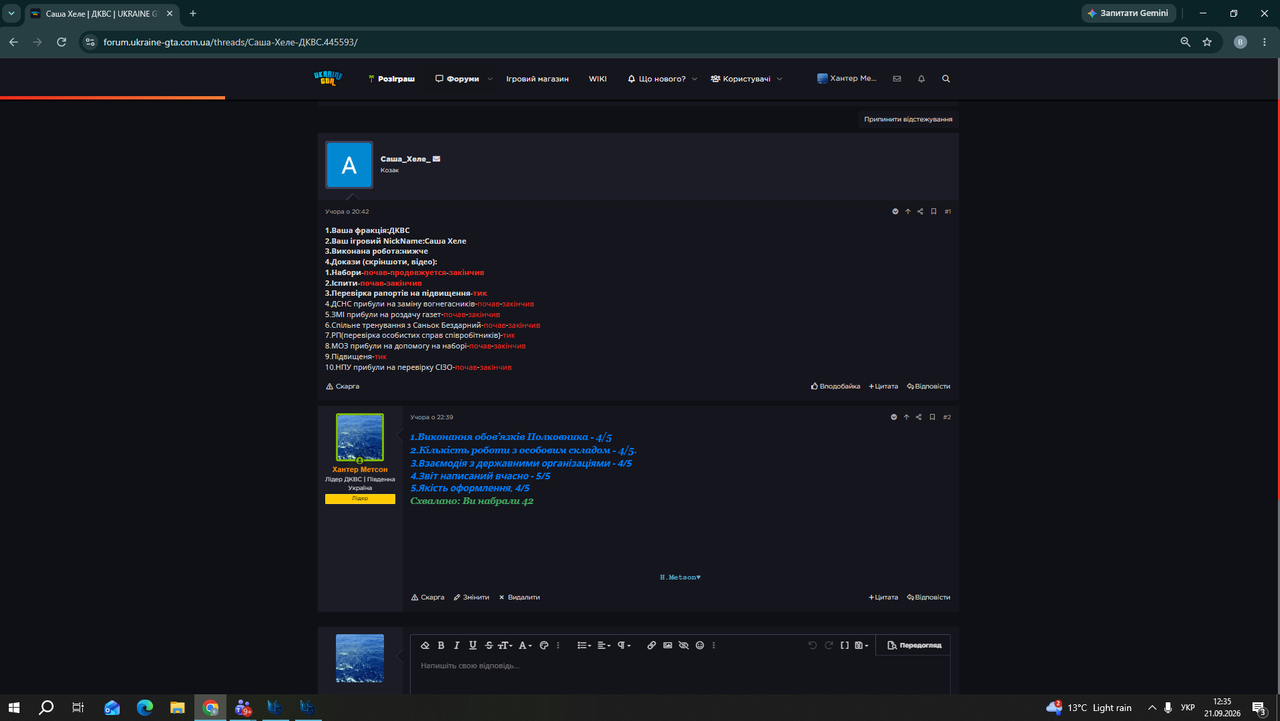Open the paragraph format dropdown in editor
The width and height of the screenshot is (1280, 721).
624,645
